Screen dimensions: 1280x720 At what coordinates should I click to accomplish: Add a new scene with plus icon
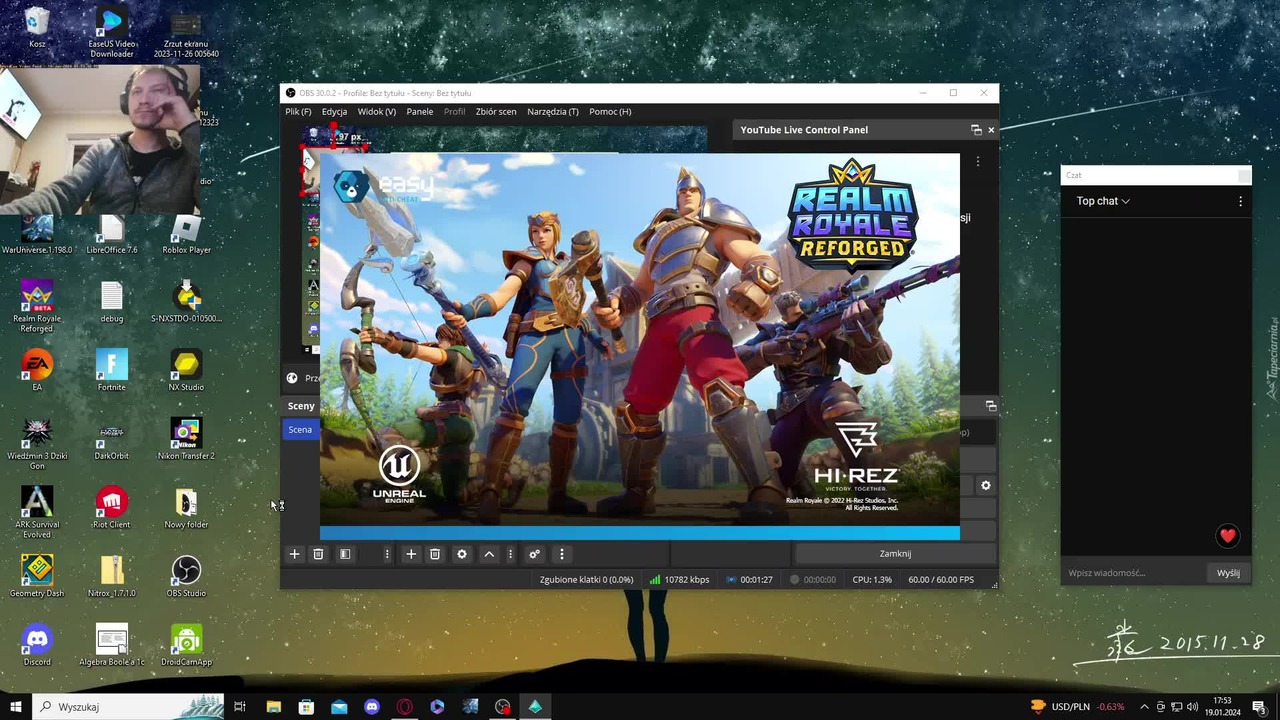coord(294,554)
